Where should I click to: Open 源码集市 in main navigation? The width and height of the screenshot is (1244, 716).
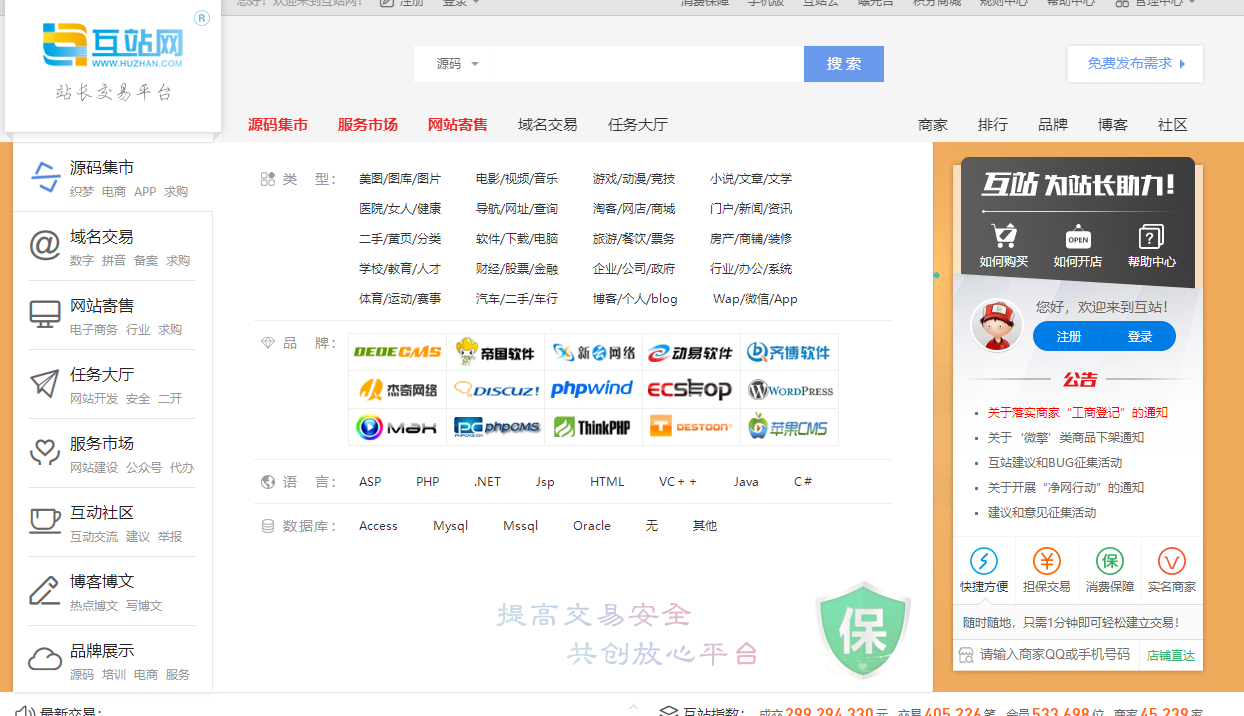278,125
